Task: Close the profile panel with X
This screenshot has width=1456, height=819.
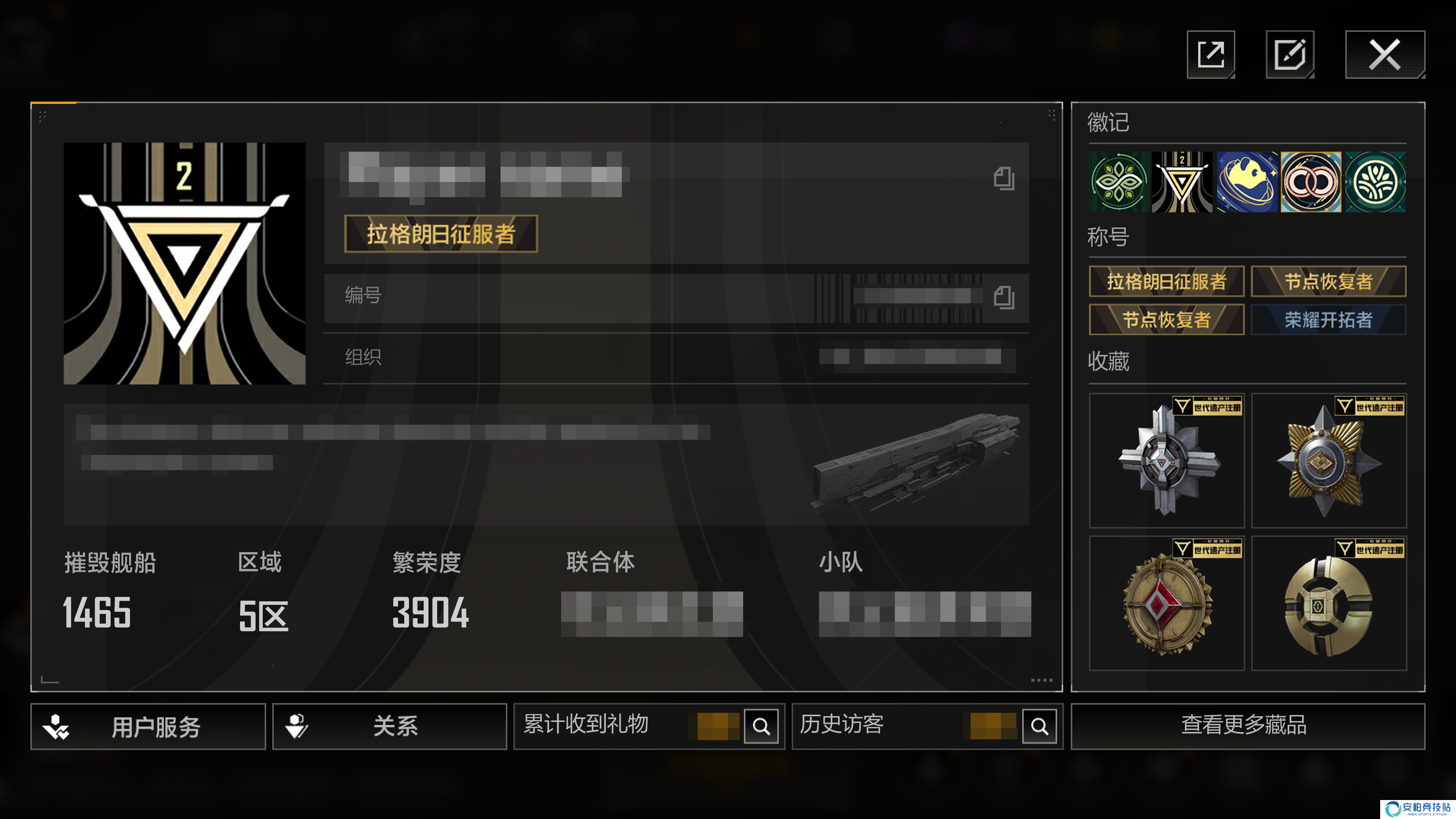Action: pos(1385,55)
